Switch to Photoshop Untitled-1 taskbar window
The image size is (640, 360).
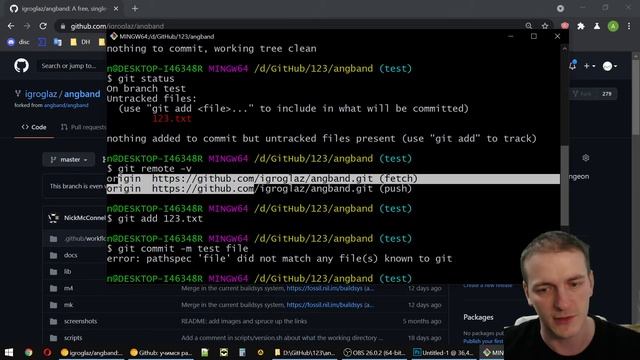pyautogui.click(x=443, y=353)
